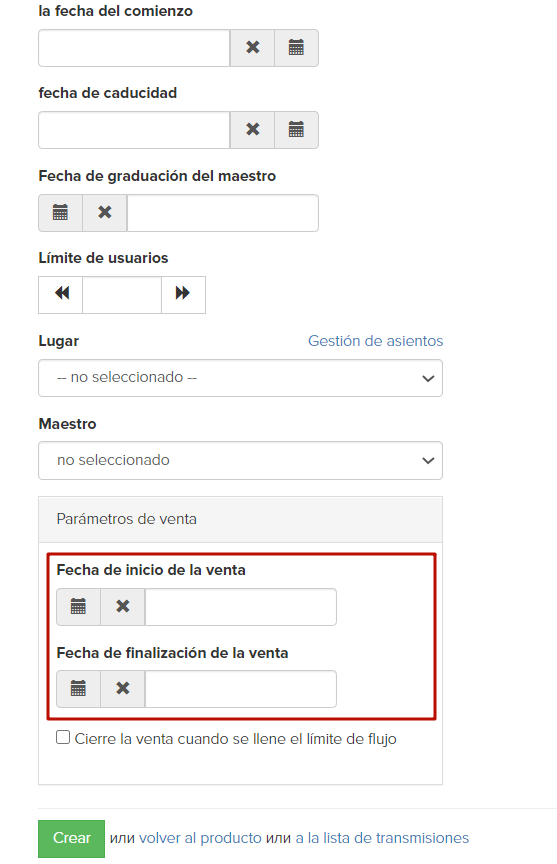This screenshot has width=557, height=864.
Task: Open calendar for Fecha de inicio de la venta
Action: pos(78,607)
